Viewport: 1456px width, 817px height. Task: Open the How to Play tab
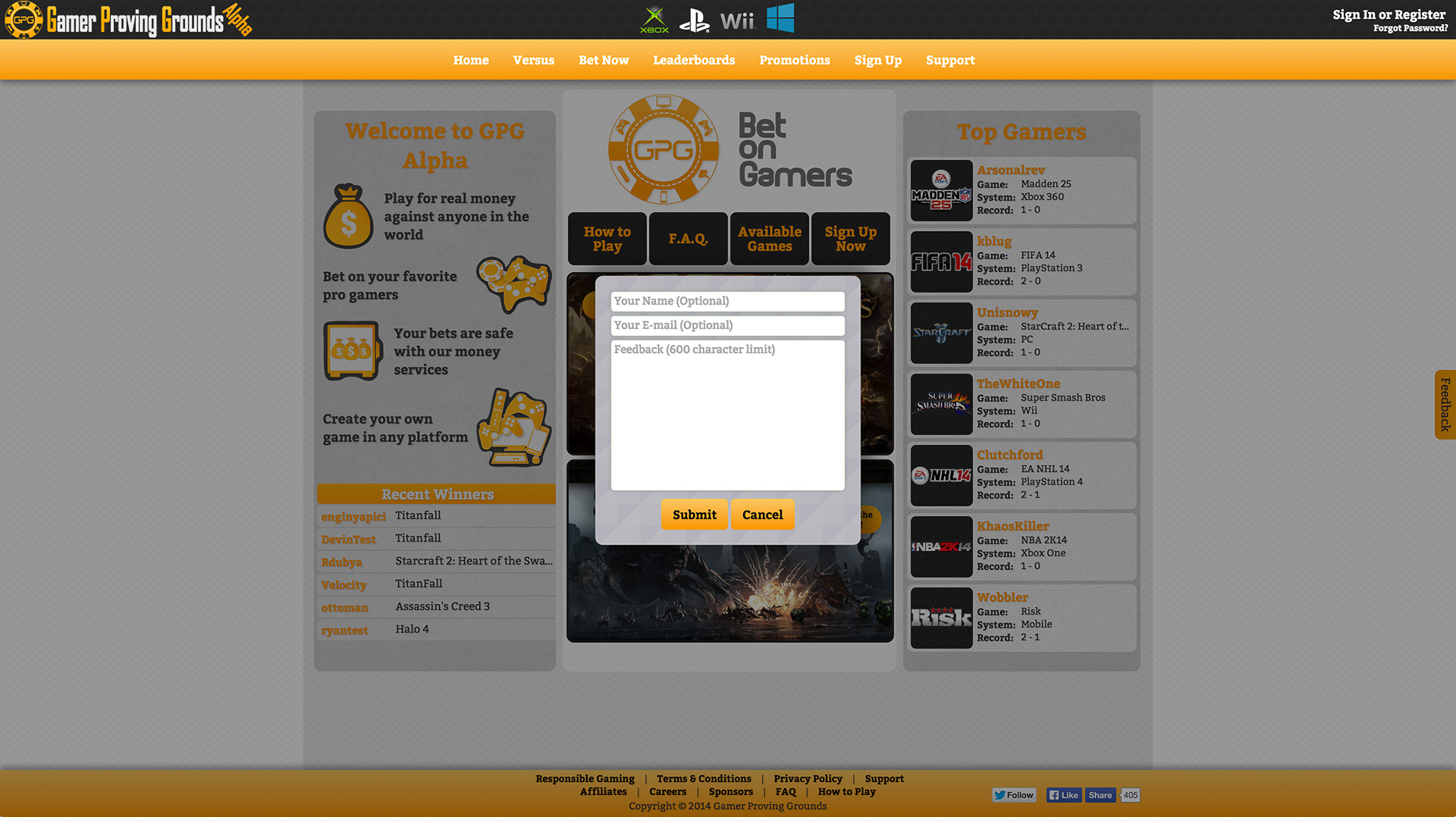coord(607,239)
